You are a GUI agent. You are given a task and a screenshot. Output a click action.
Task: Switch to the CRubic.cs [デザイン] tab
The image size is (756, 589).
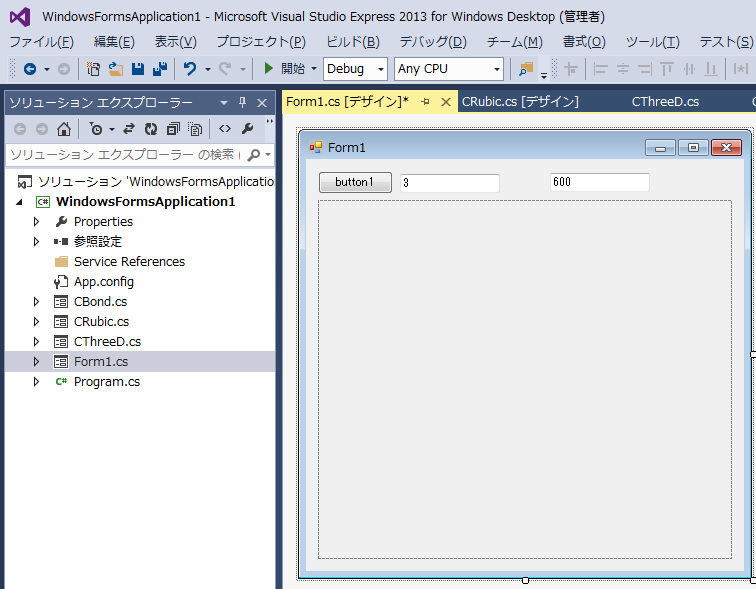point(520,102)
